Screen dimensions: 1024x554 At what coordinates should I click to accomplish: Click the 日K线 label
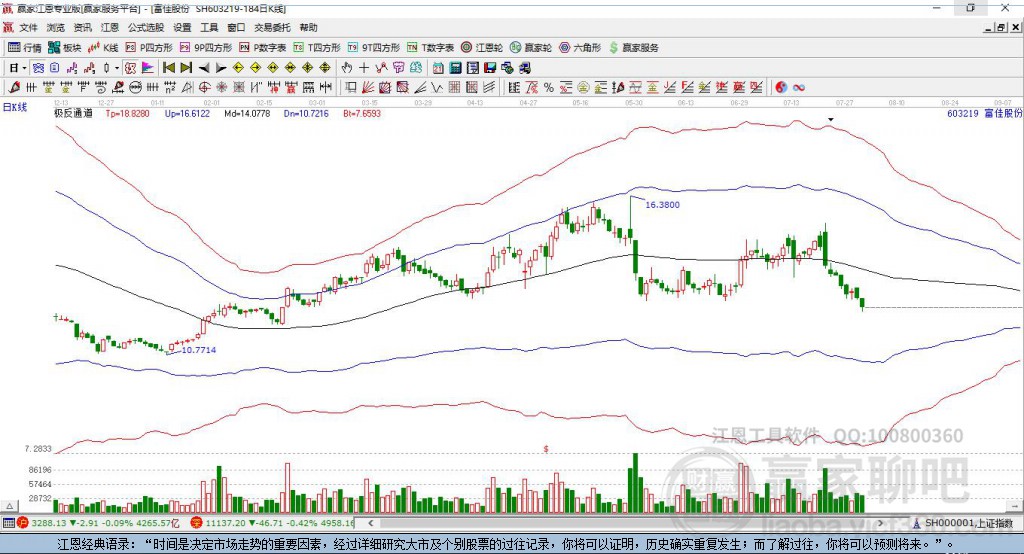coord(14,107)
